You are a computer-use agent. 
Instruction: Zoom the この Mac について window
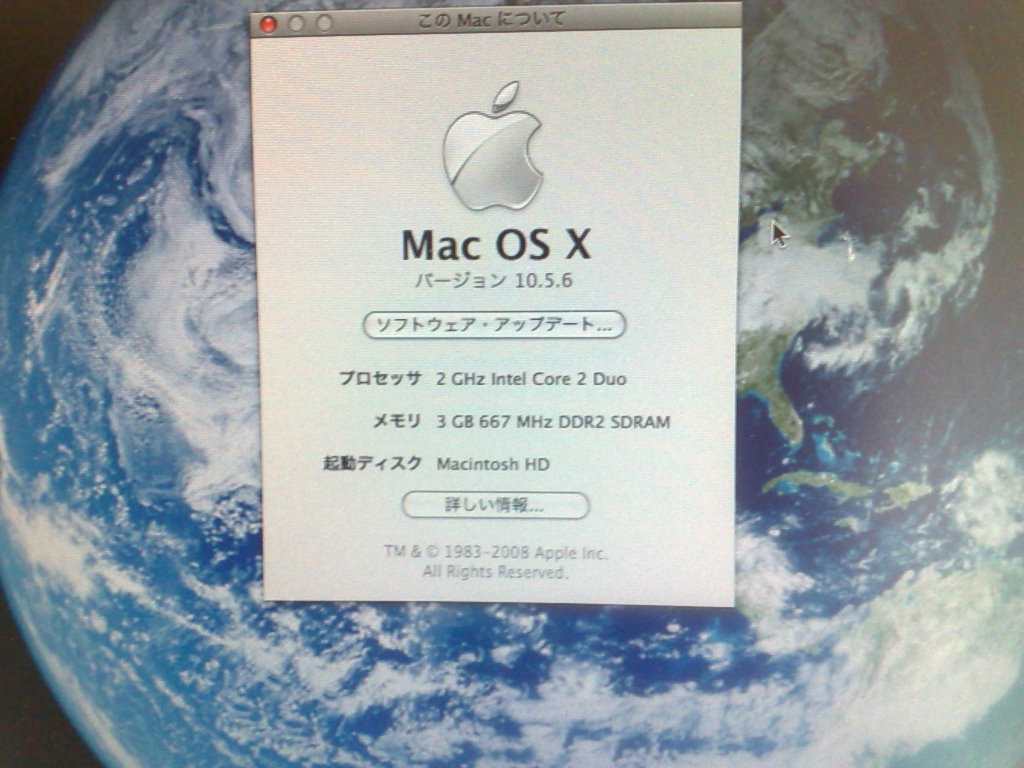click(325, 23)
